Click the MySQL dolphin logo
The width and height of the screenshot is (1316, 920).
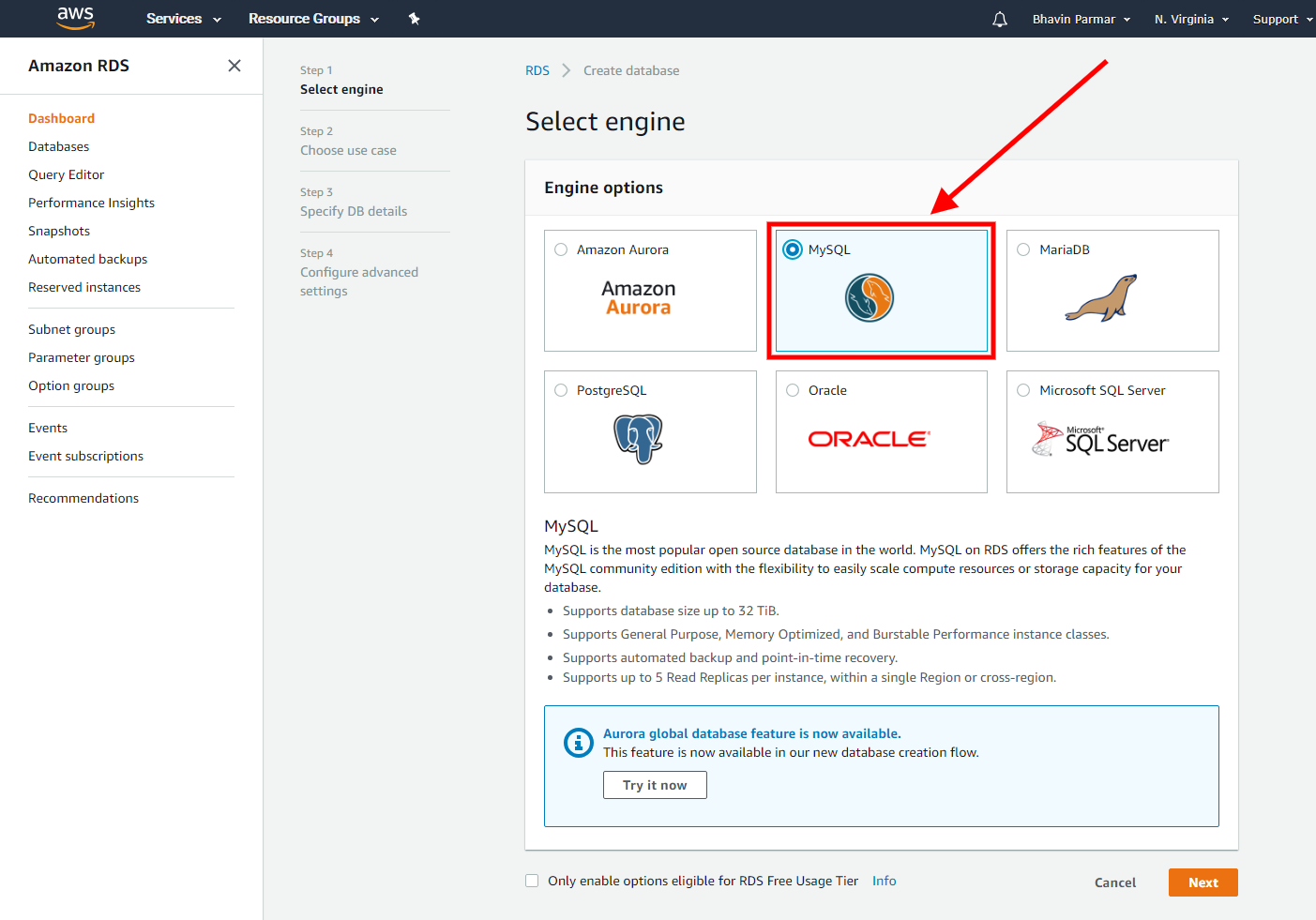tap(870, 298)
